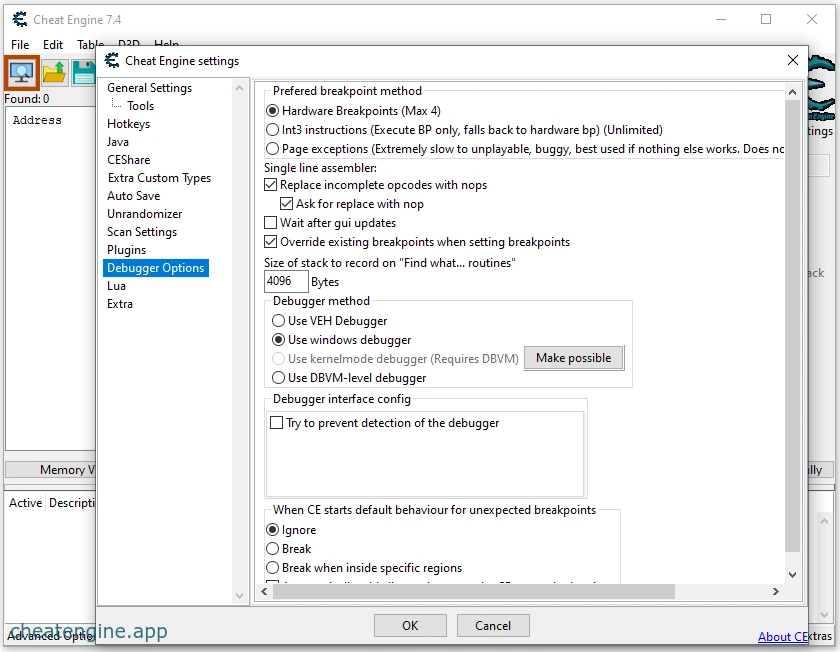Click the stack size Bytes input field

[x=286, y=281]
